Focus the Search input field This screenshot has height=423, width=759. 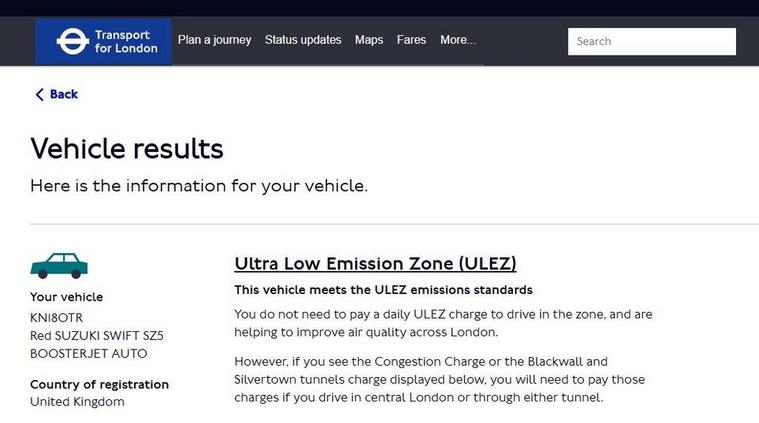652,42
